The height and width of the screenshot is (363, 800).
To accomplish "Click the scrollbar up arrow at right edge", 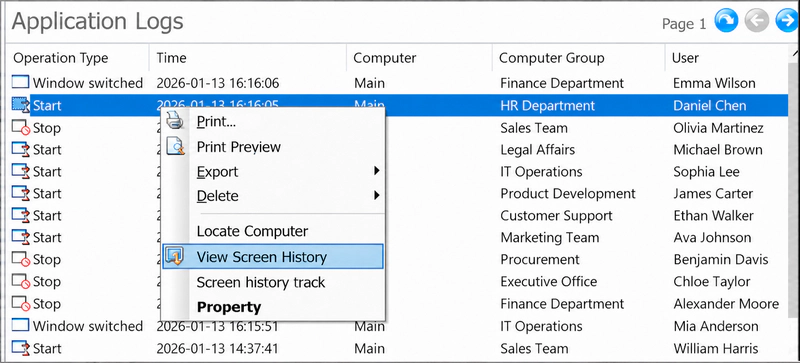I will (x=796, y=52).
